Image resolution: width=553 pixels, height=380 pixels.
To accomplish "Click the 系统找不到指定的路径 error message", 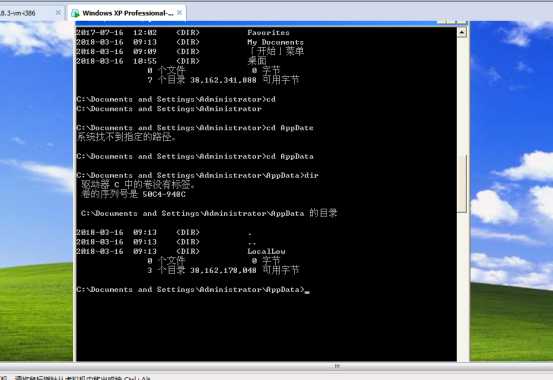I will tap(126, 137).
